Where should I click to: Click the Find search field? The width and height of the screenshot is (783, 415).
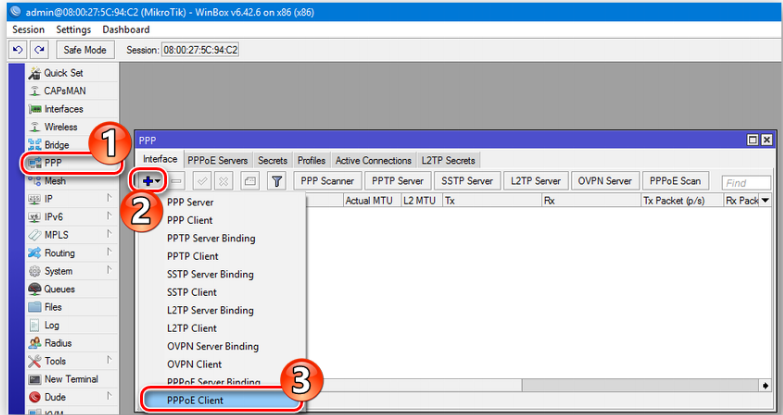(746, 183)
